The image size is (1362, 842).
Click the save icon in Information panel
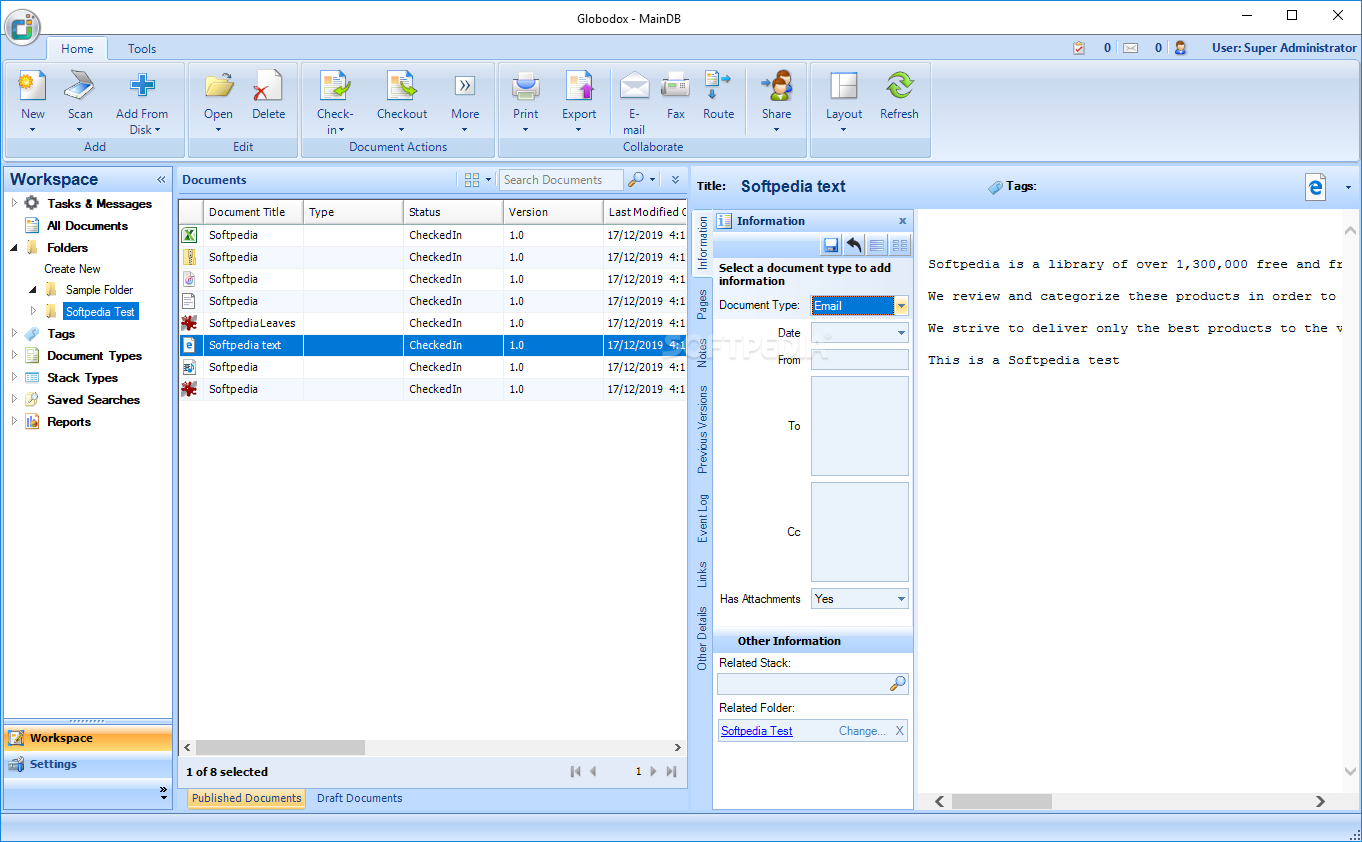click(x=830, y=245)
